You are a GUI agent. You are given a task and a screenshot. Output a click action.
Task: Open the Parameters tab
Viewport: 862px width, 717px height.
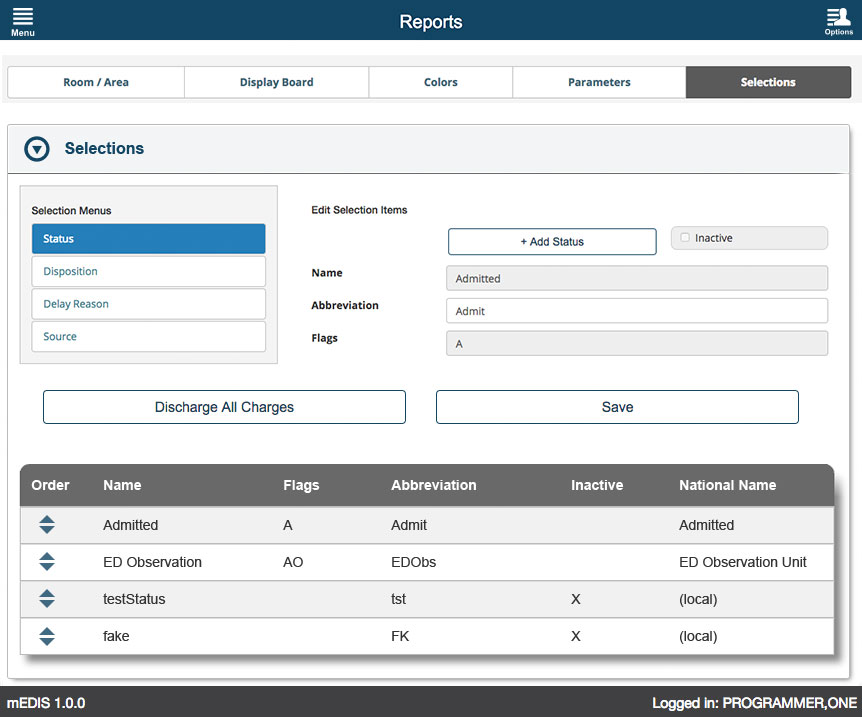[599, 82]
